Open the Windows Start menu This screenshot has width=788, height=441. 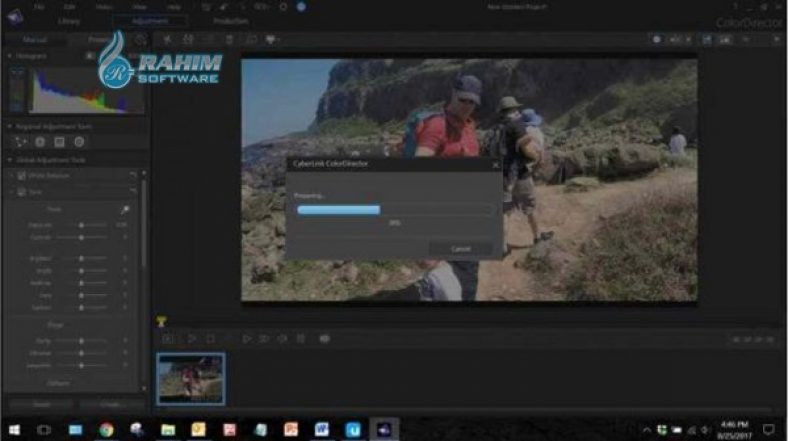pos(14,429)
